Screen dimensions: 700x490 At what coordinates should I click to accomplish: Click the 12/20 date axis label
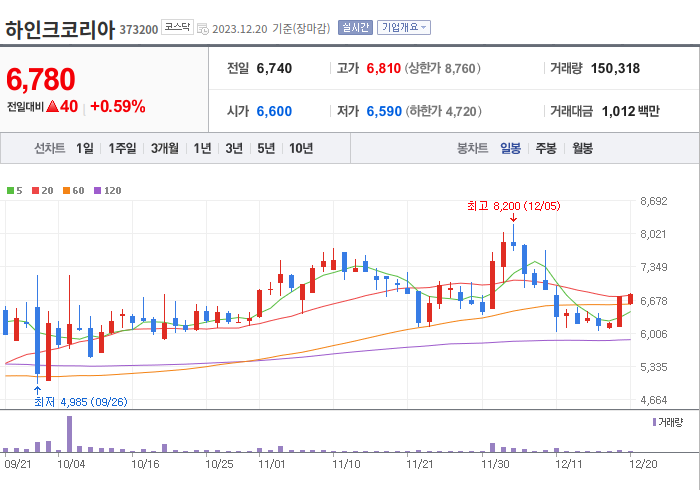pos(643,464)
